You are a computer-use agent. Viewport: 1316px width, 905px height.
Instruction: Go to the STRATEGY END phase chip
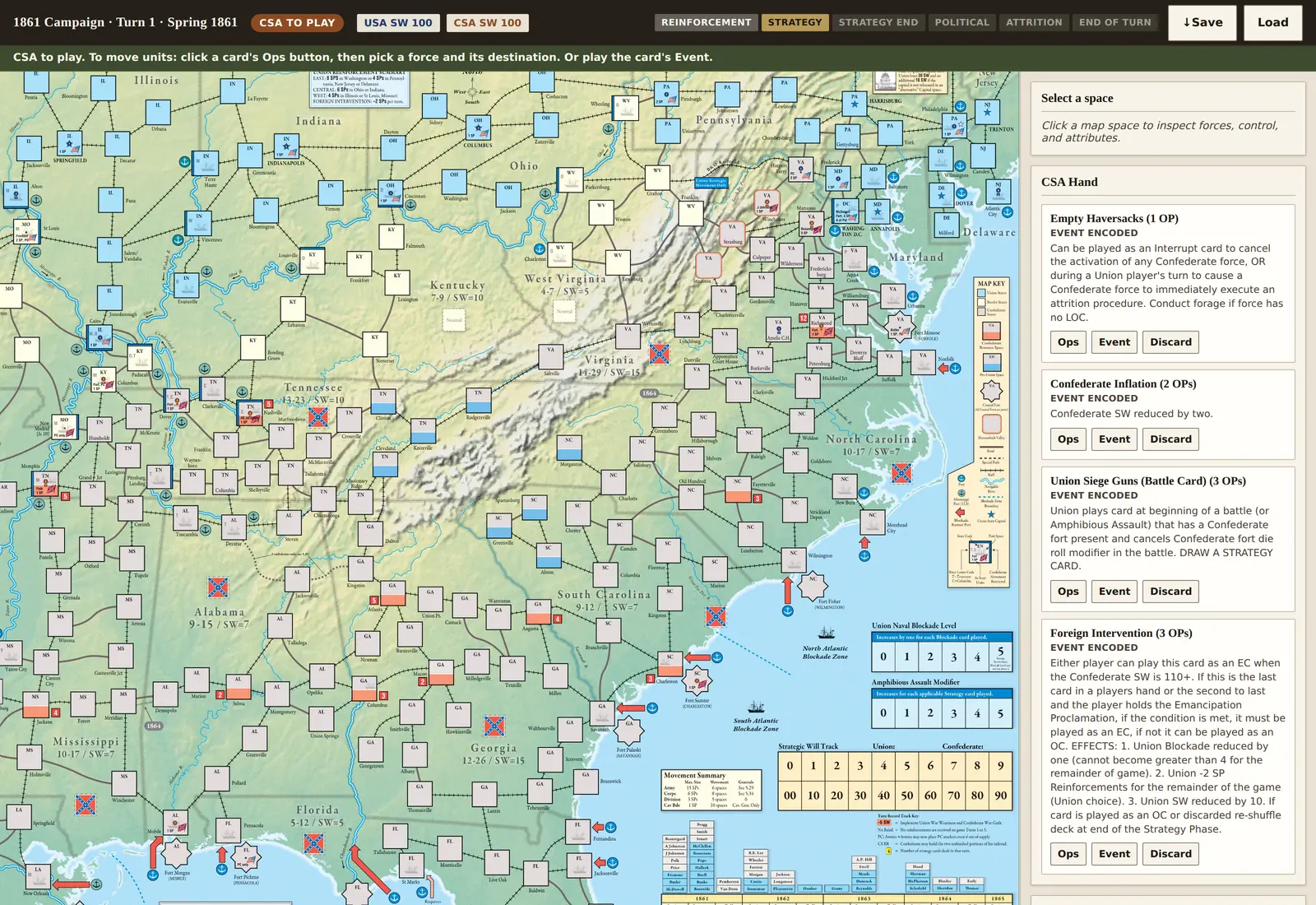[x=878, y=22]
